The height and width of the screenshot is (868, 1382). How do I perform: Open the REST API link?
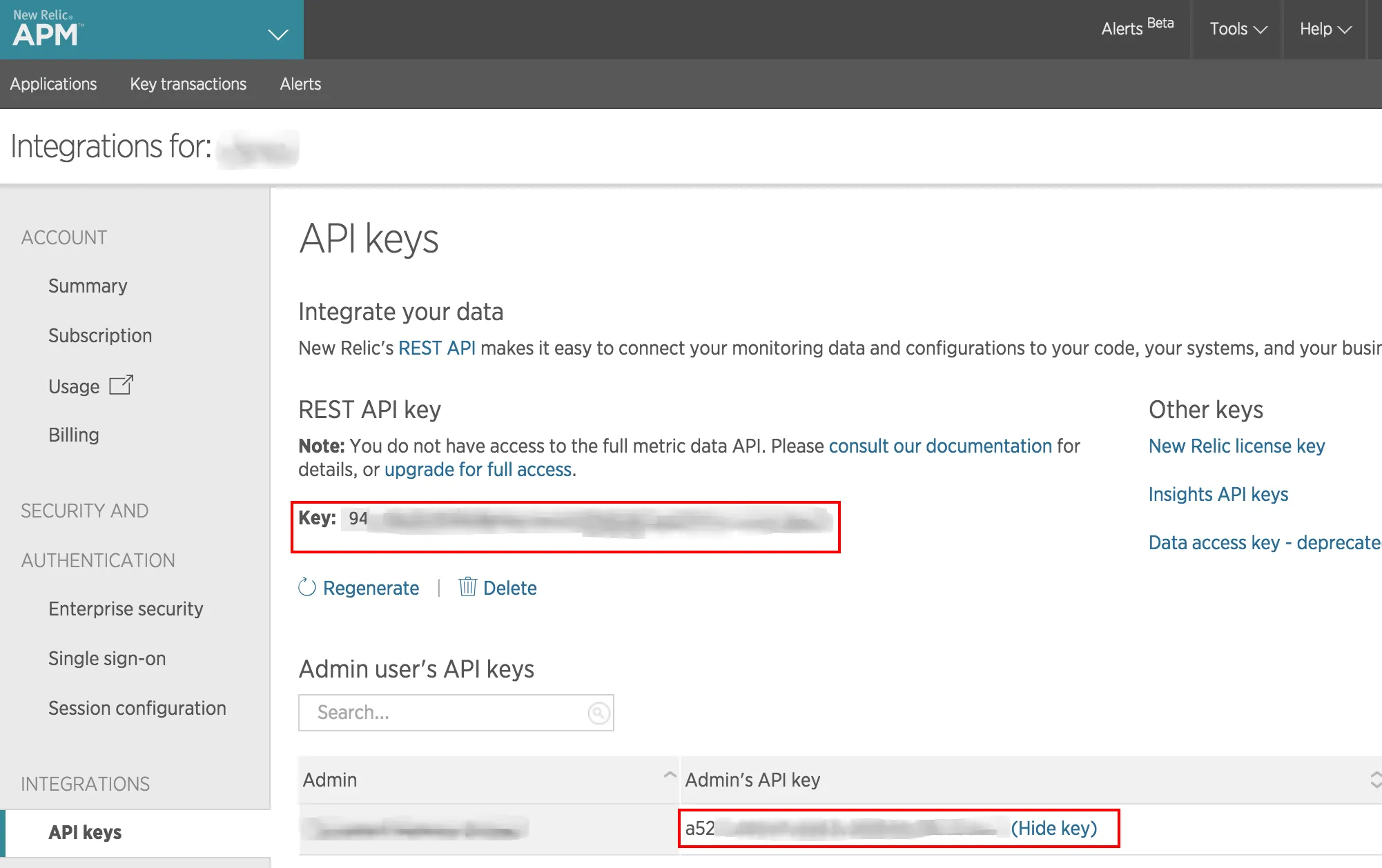tap(436, 348)
